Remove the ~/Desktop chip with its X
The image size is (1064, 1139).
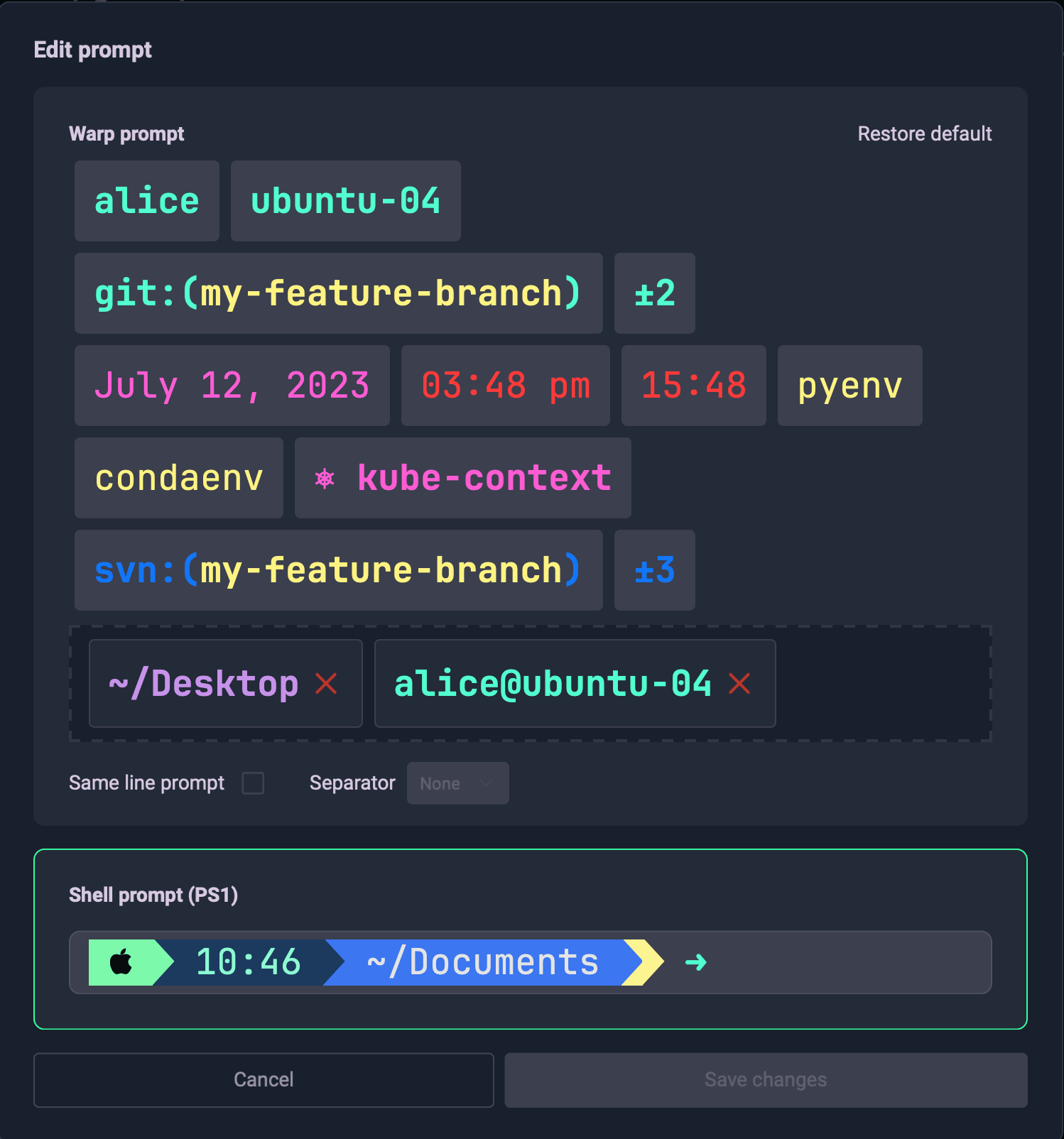click(326, 684)
